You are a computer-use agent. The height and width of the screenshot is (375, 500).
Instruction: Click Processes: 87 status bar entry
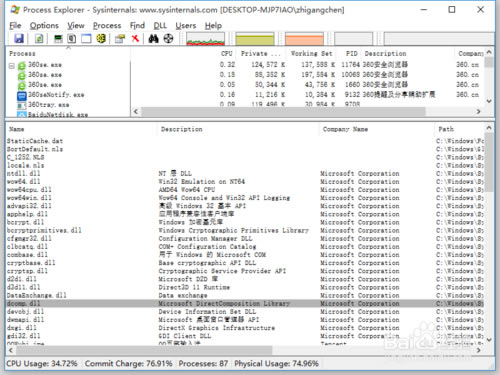pos(203,364)
